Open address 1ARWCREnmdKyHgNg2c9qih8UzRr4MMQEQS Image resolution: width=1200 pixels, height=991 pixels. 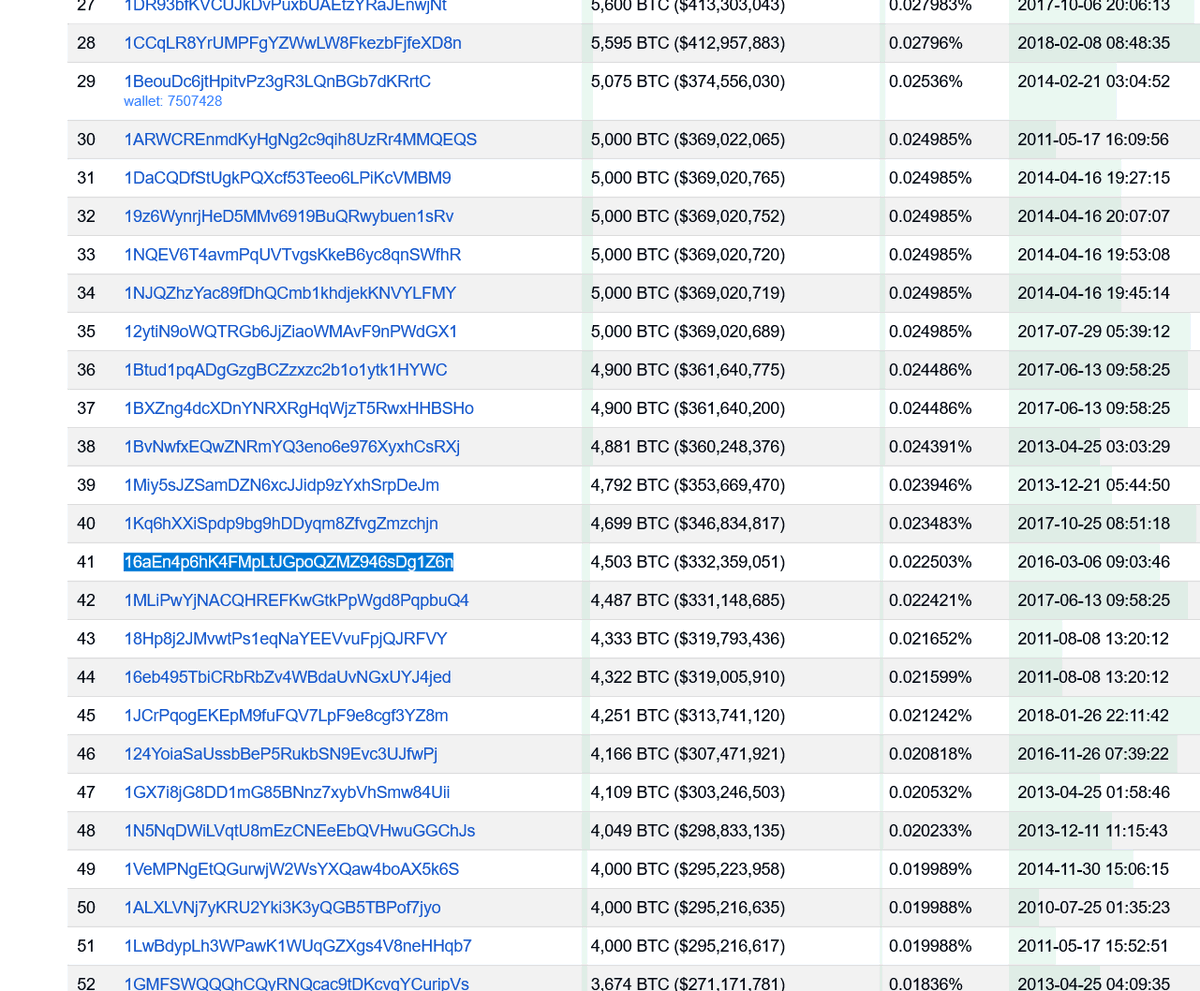click(300, 139)
